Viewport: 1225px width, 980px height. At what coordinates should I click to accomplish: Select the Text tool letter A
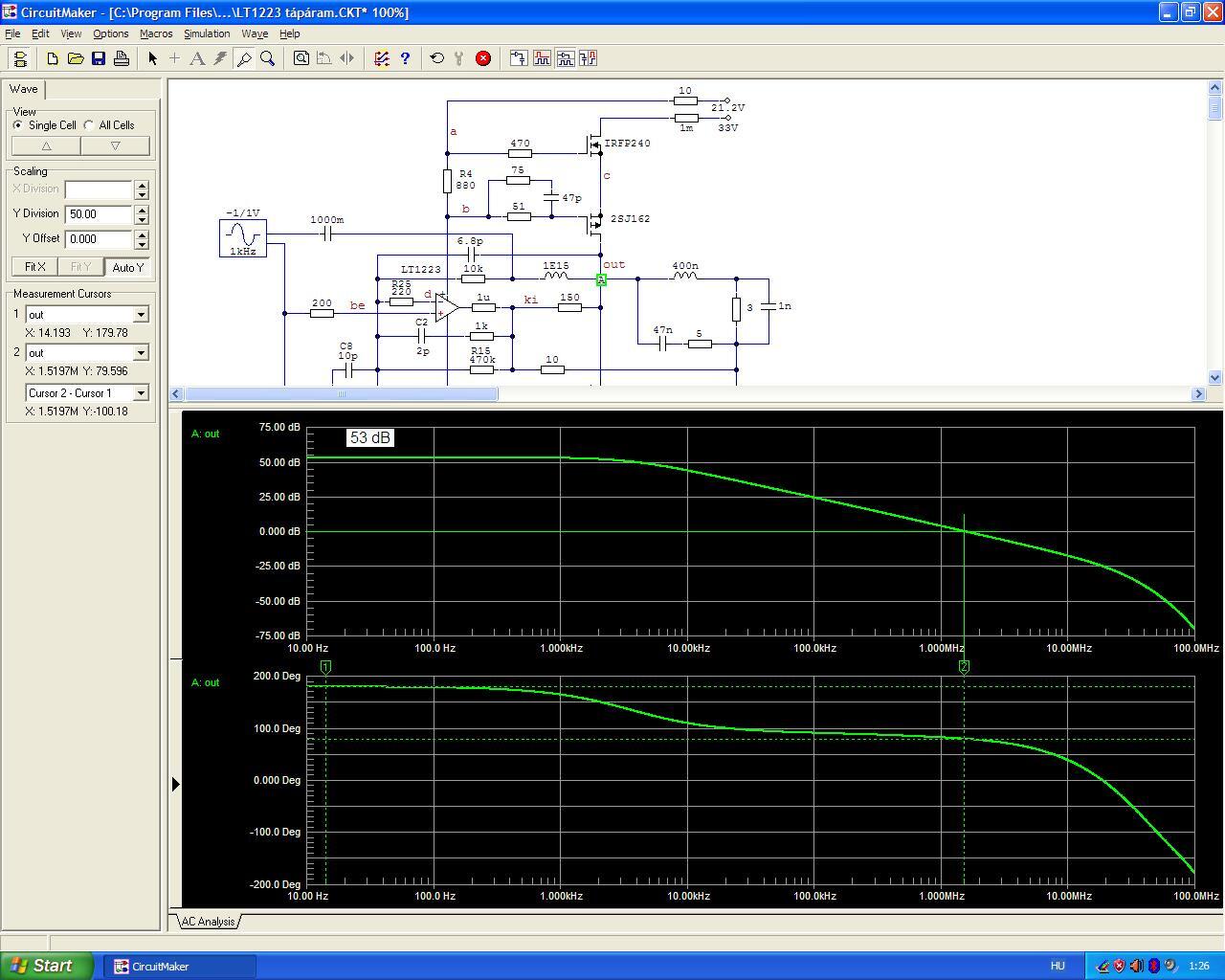[197, 58]
